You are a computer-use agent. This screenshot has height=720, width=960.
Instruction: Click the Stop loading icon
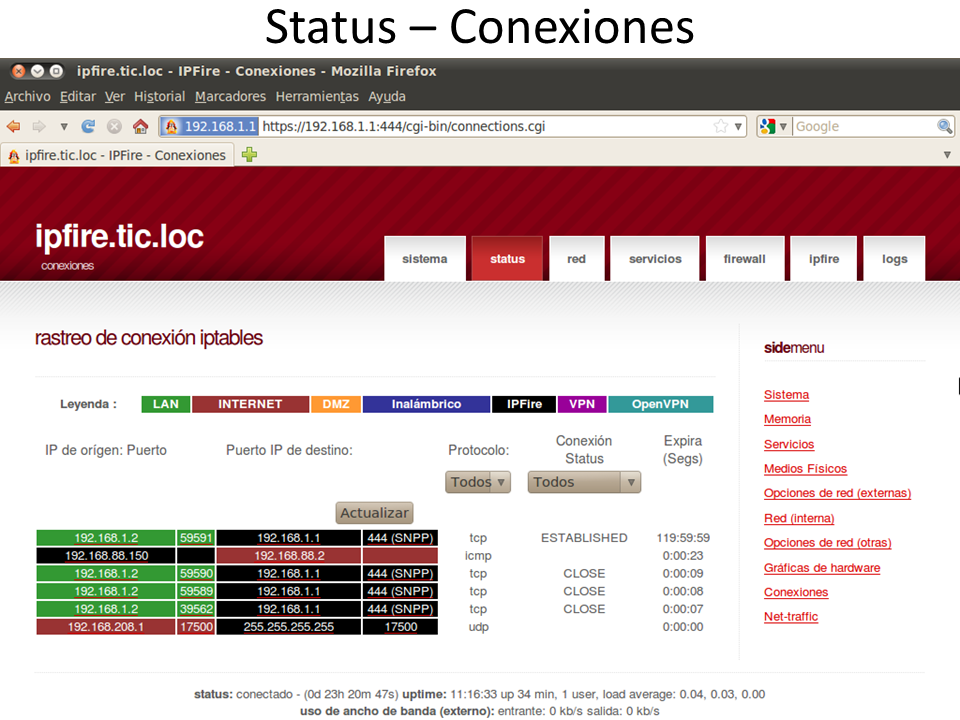114,127
